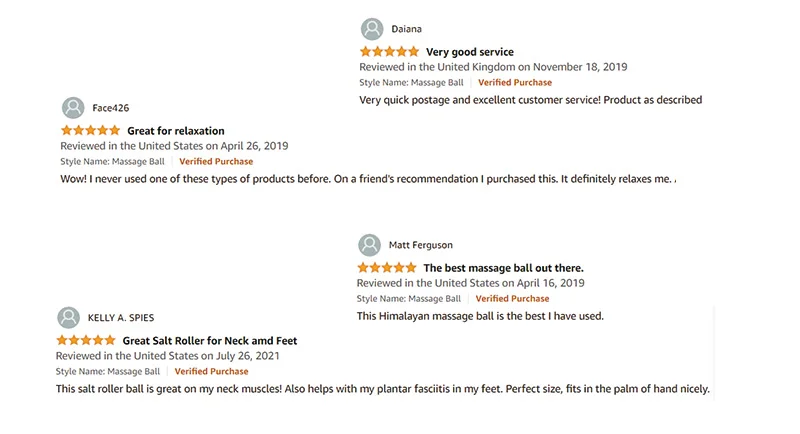Screen dimensions: 800x434
Task: Click Verified Purchase on Matt Ferguson's review
Action: [512, 298]
